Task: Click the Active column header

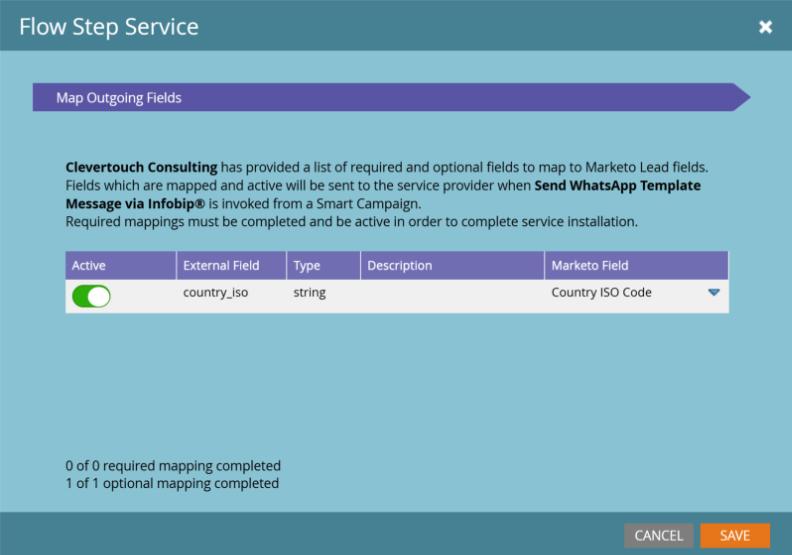Action: point(121,266)
